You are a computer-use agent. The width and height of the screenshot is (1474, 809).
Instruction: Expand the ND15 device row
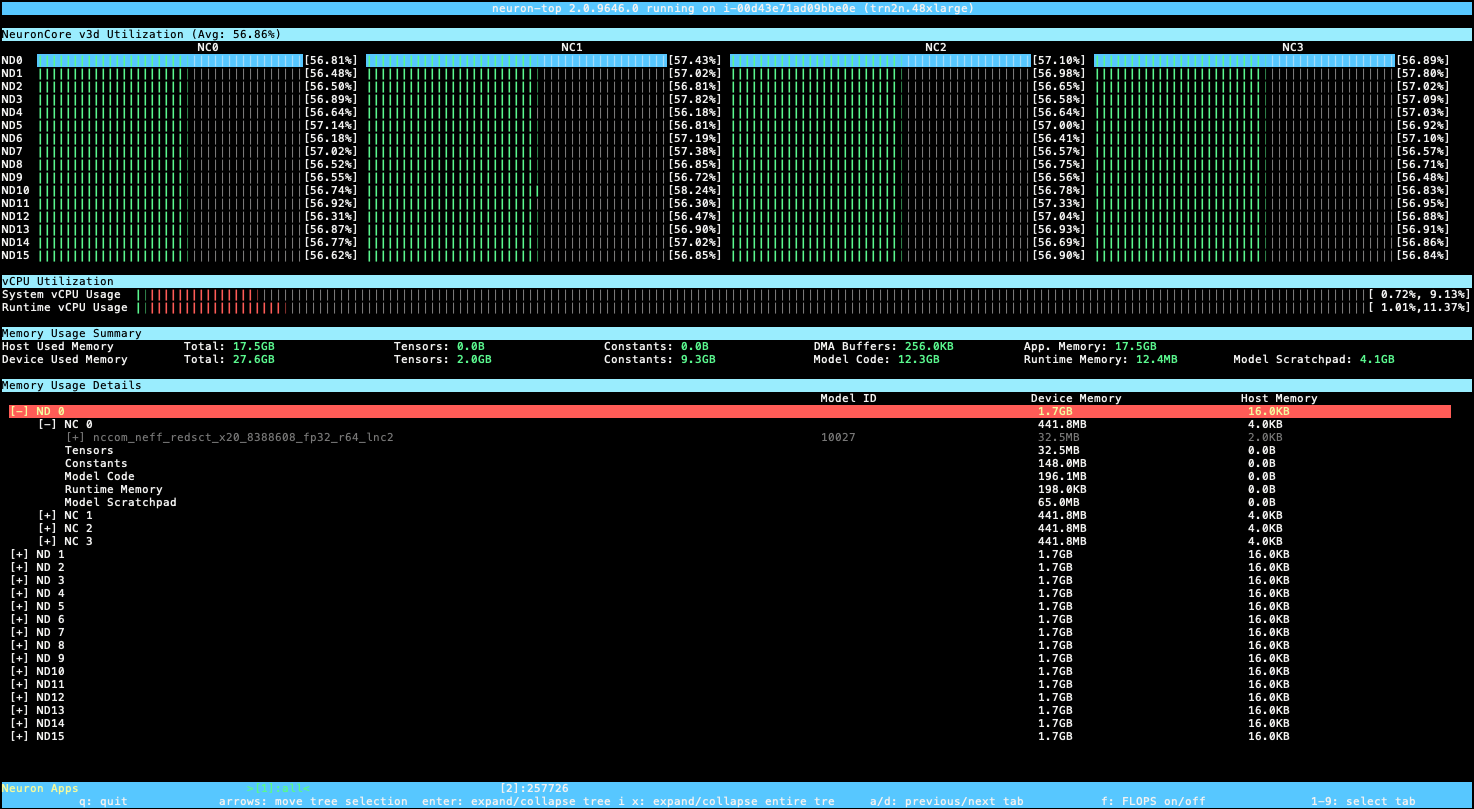pos(20,737)
